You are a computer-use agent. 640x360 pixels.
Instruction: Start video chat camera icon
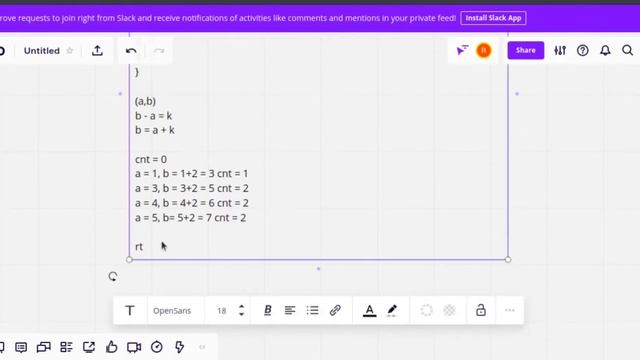click(x=134, y=347)
